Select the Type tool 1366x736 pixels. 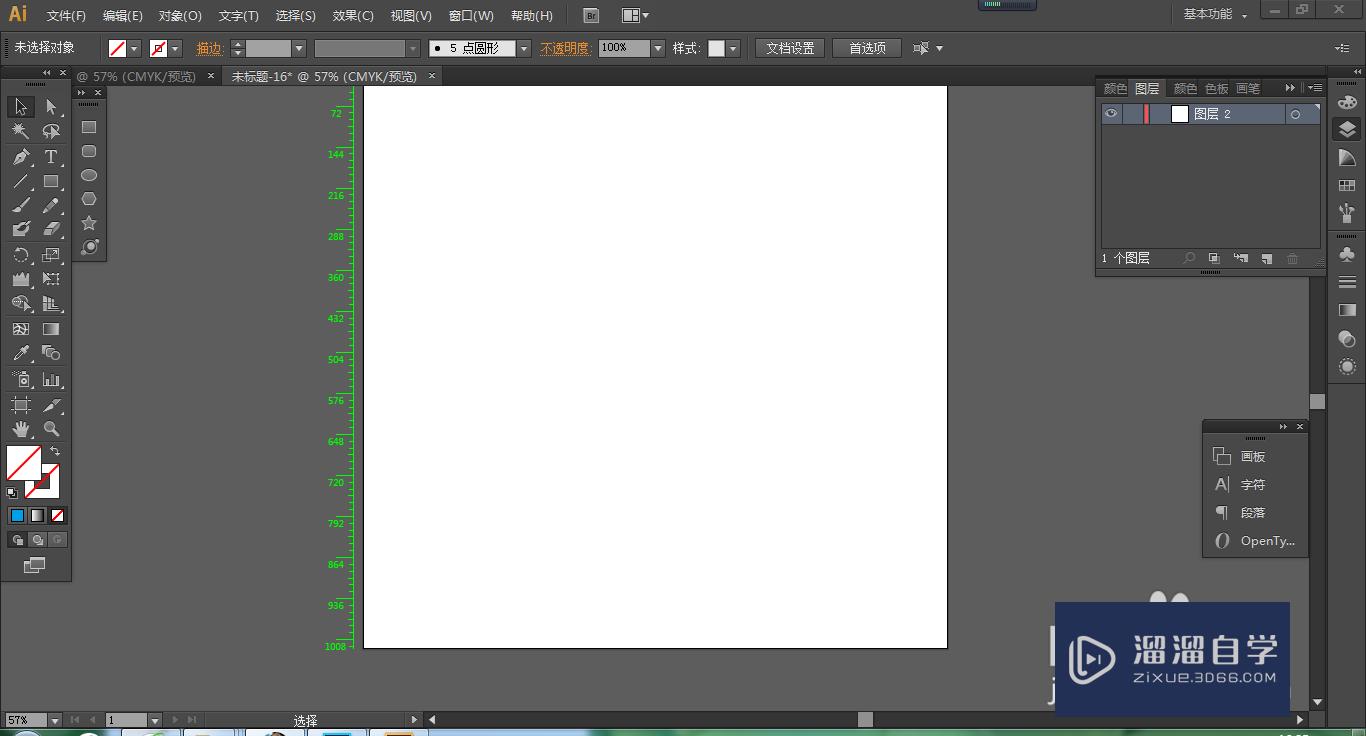[x=51, y=157]
